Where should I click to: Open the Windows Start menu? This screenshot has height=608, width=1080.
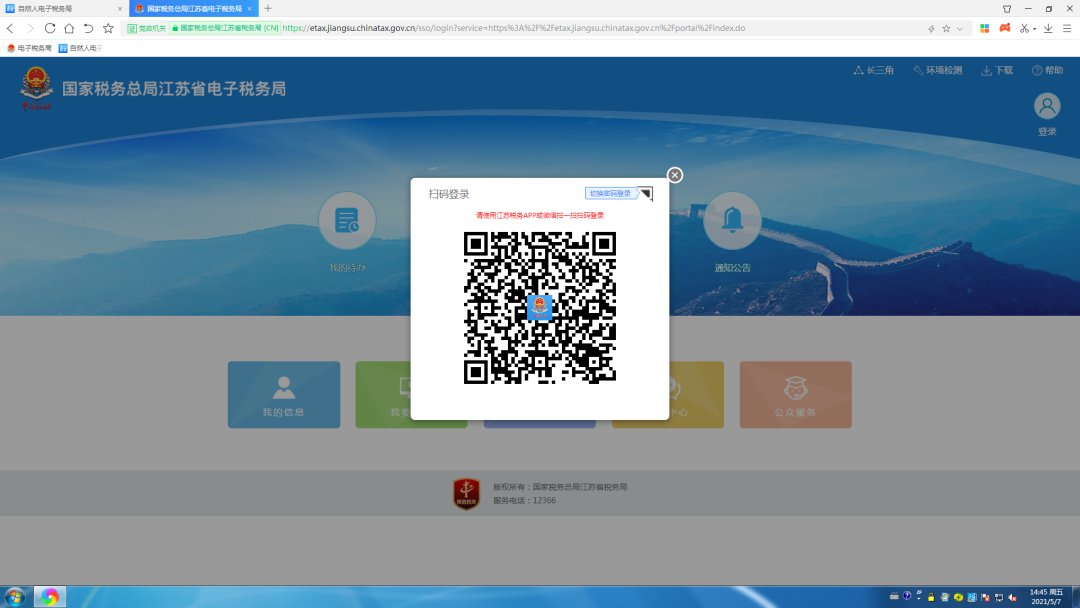pos(15,597)
